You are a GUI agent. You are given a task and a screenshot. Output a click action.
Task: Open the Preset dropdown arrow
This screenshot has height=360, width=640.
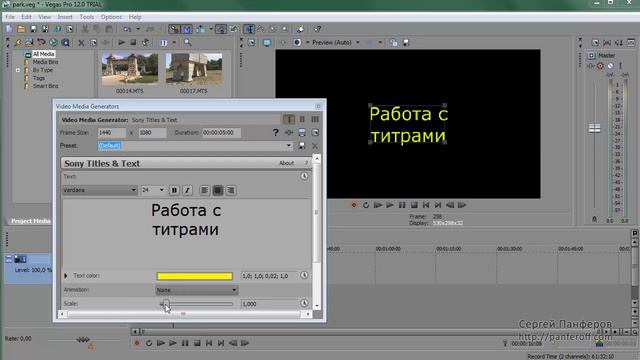289,146
